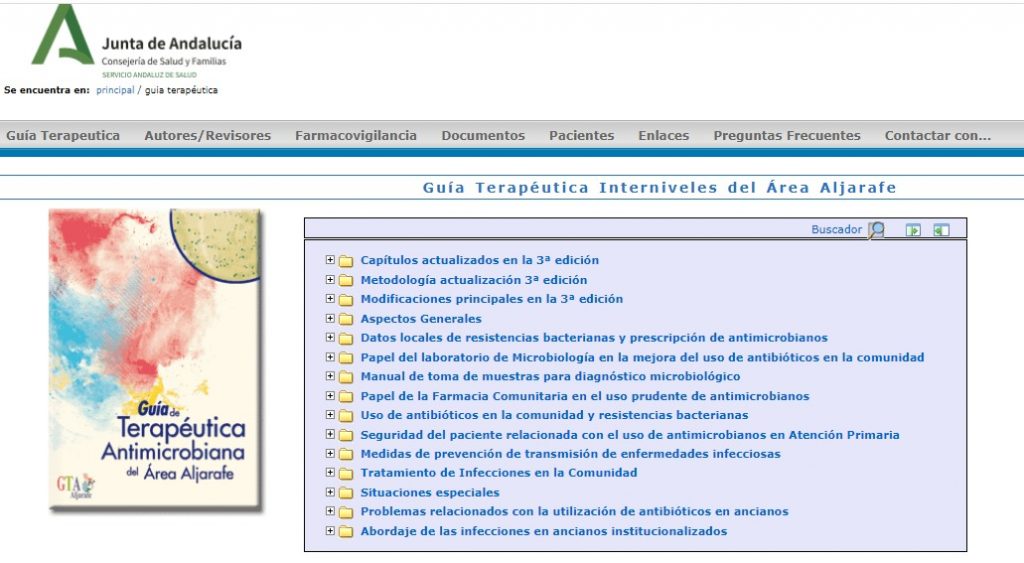Click folder icon for Tratamiento de Infecciones
Screen dimensions: 1024x563
(x=346, y=474)
